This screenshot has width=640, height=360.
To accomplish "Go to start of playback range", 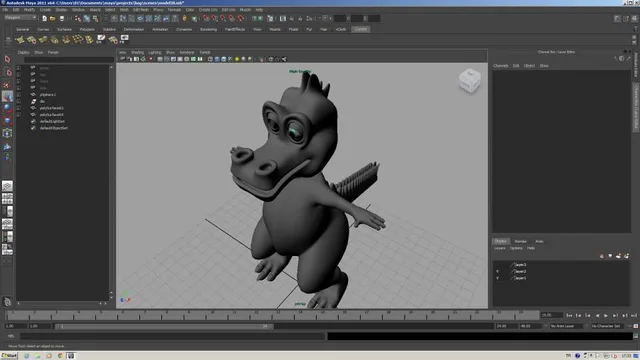I will 569,316.
